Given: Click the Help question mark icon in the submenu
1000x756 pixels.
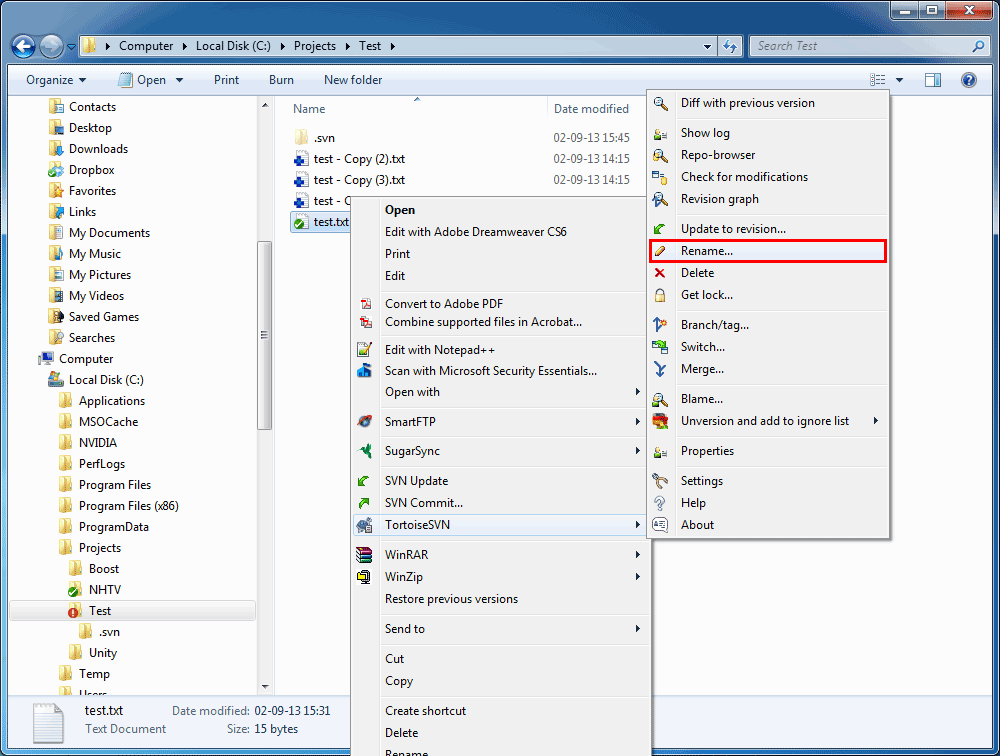Looking at the screenshot, I should 660,503.
